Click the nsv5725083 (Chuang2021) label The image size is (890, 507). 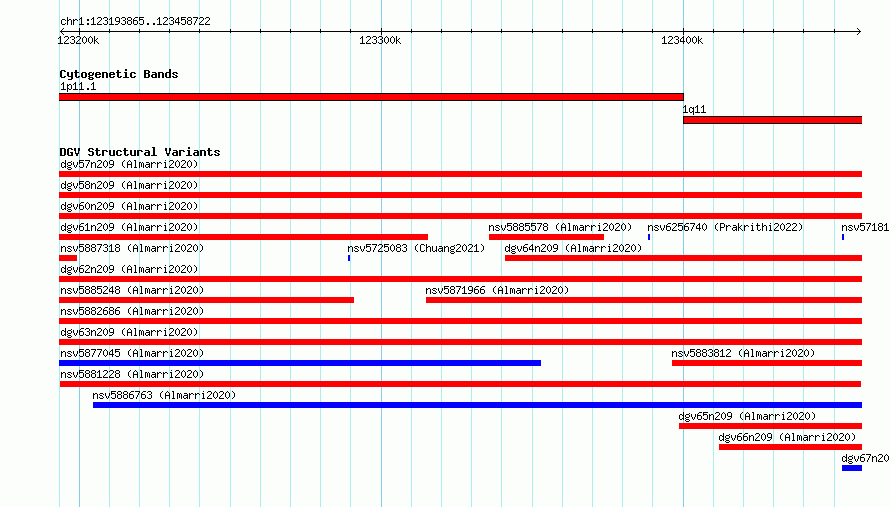pyautogui.click(x=416, y=248)
